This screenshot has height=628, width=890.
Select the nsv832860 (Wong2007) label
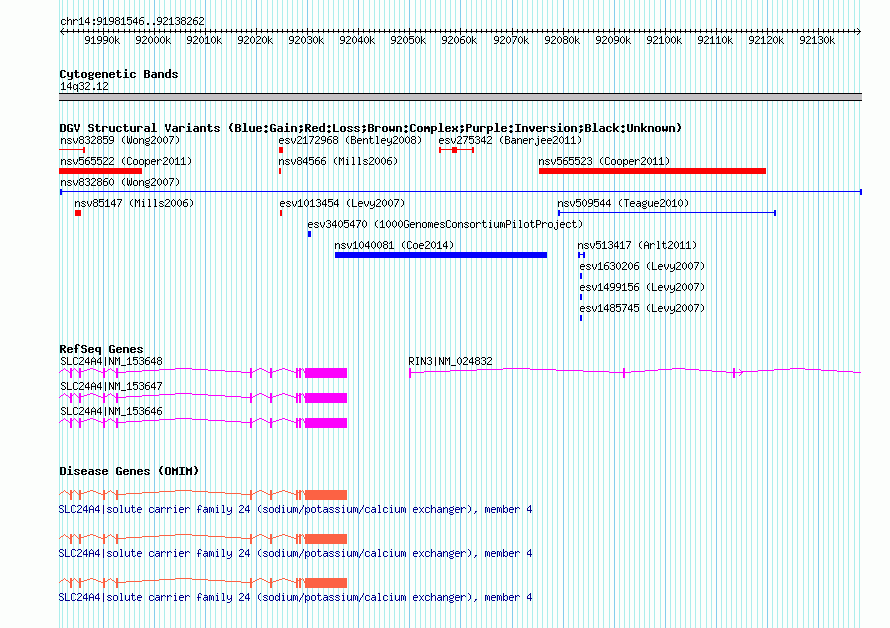[120, 182]
